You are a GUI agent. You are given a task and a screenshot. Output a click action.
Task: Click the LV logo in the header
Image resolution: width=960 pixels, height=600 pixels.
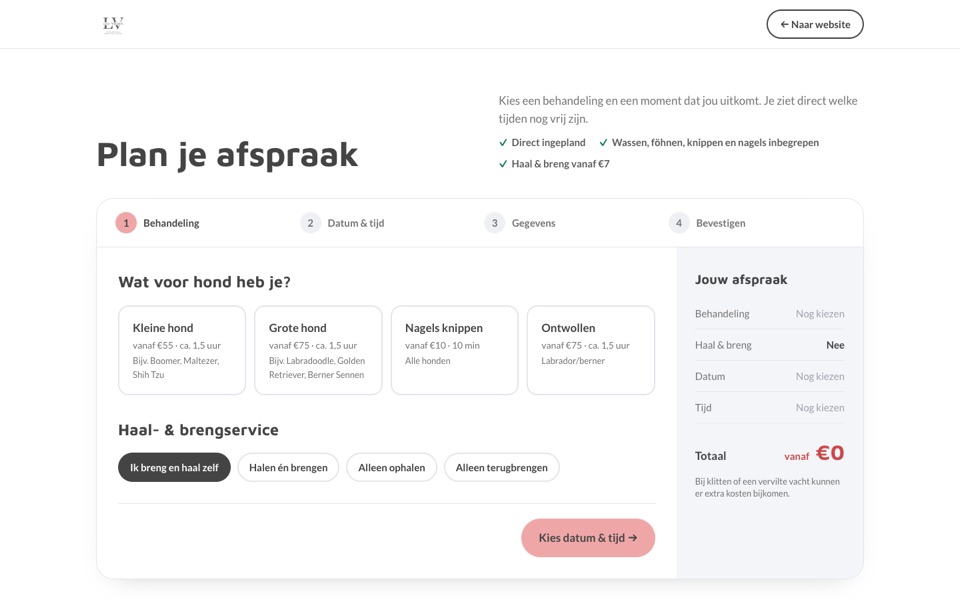coord(113,24)
